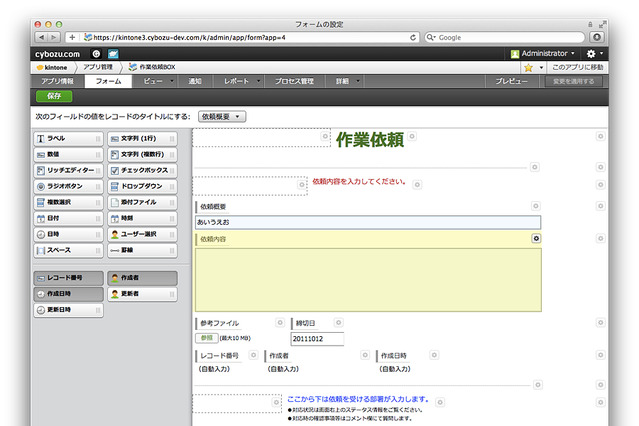Pick the ドロップダウン field item
The width and height of the screenshot is (639, 426).
142,186
